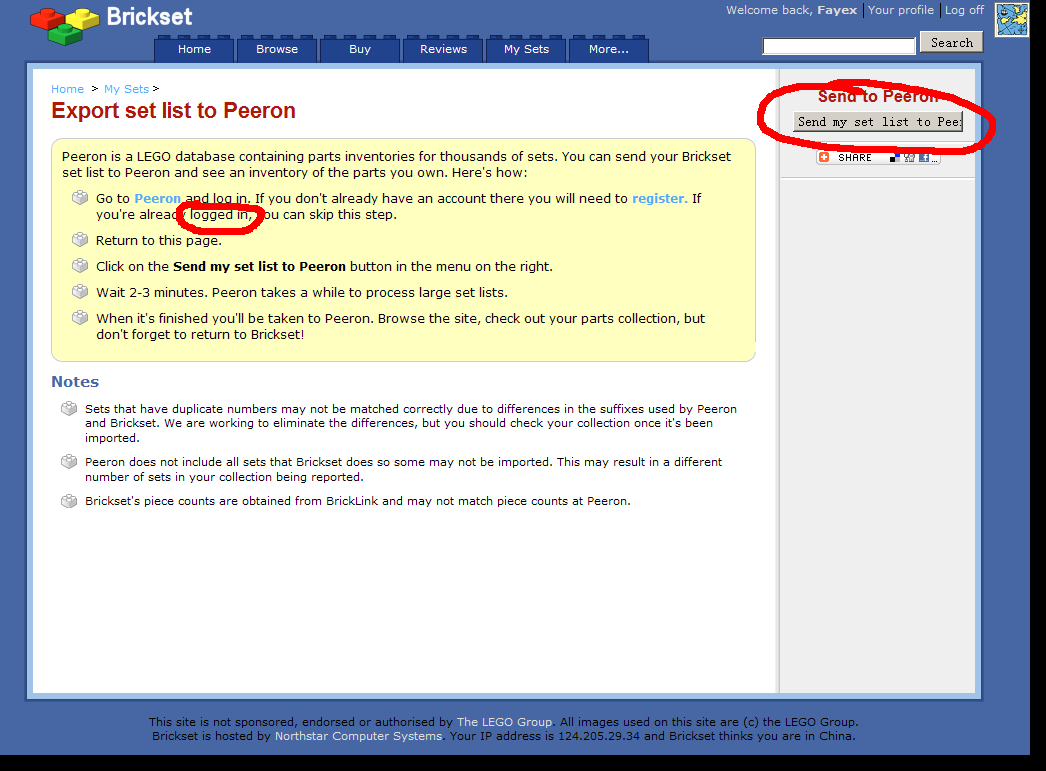Image resolution: width=1046 pixels, height=771 pixels.
Task: Click the 'Wait 2-3 minutes' instruction line
Action: pyautogui.click(x=302, y=293)
